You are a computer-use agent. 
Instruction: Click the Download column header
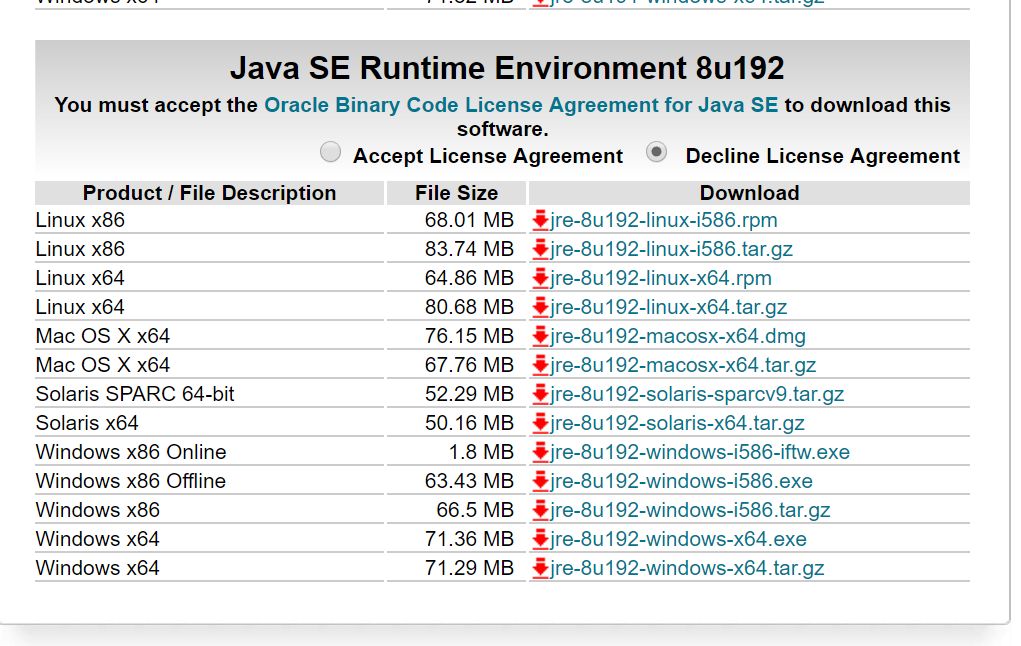pyautogui.click(x=749, y=193)
